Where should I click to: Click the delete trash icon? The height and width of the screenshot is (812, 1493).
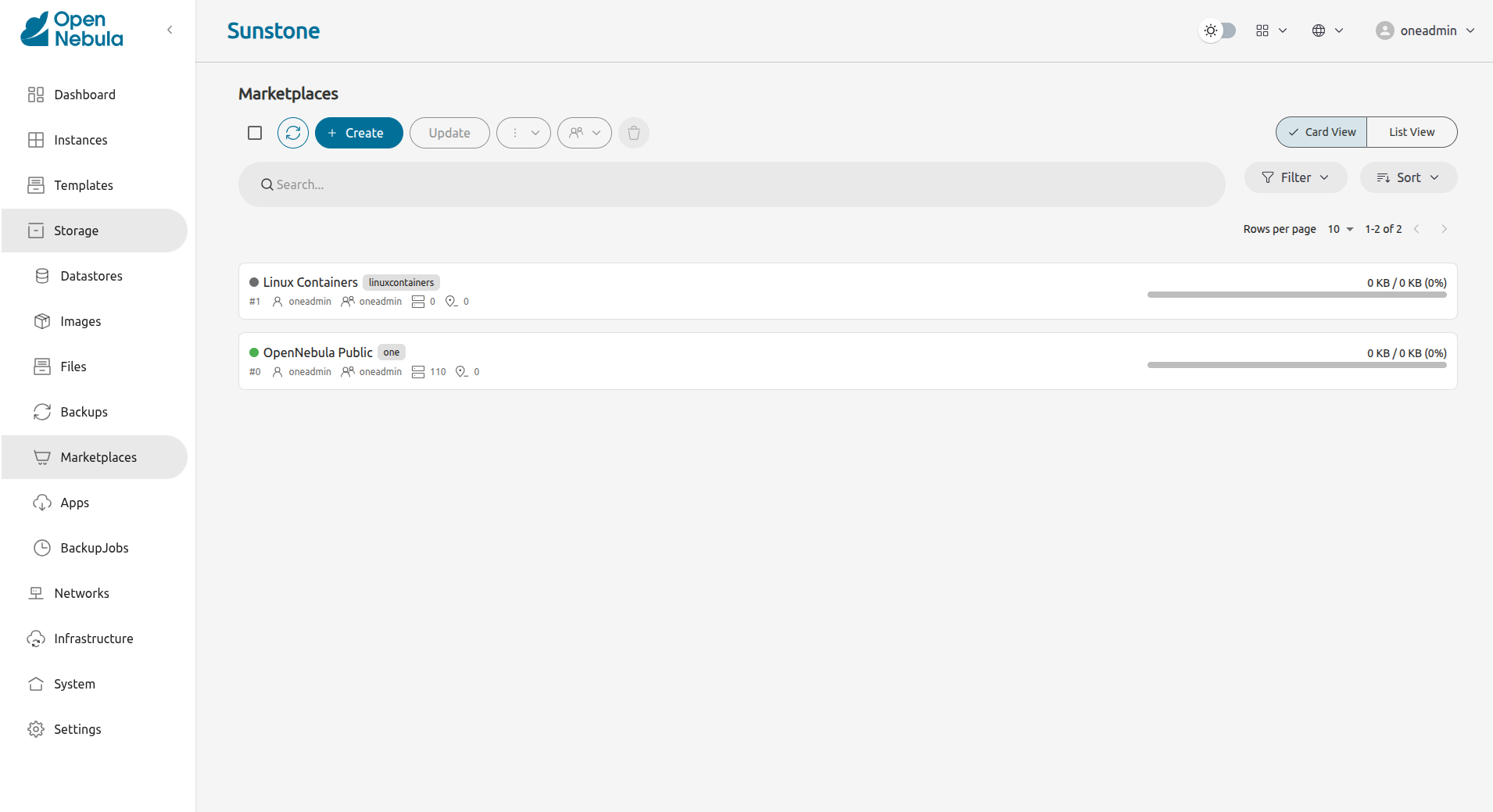coord(633,132)
